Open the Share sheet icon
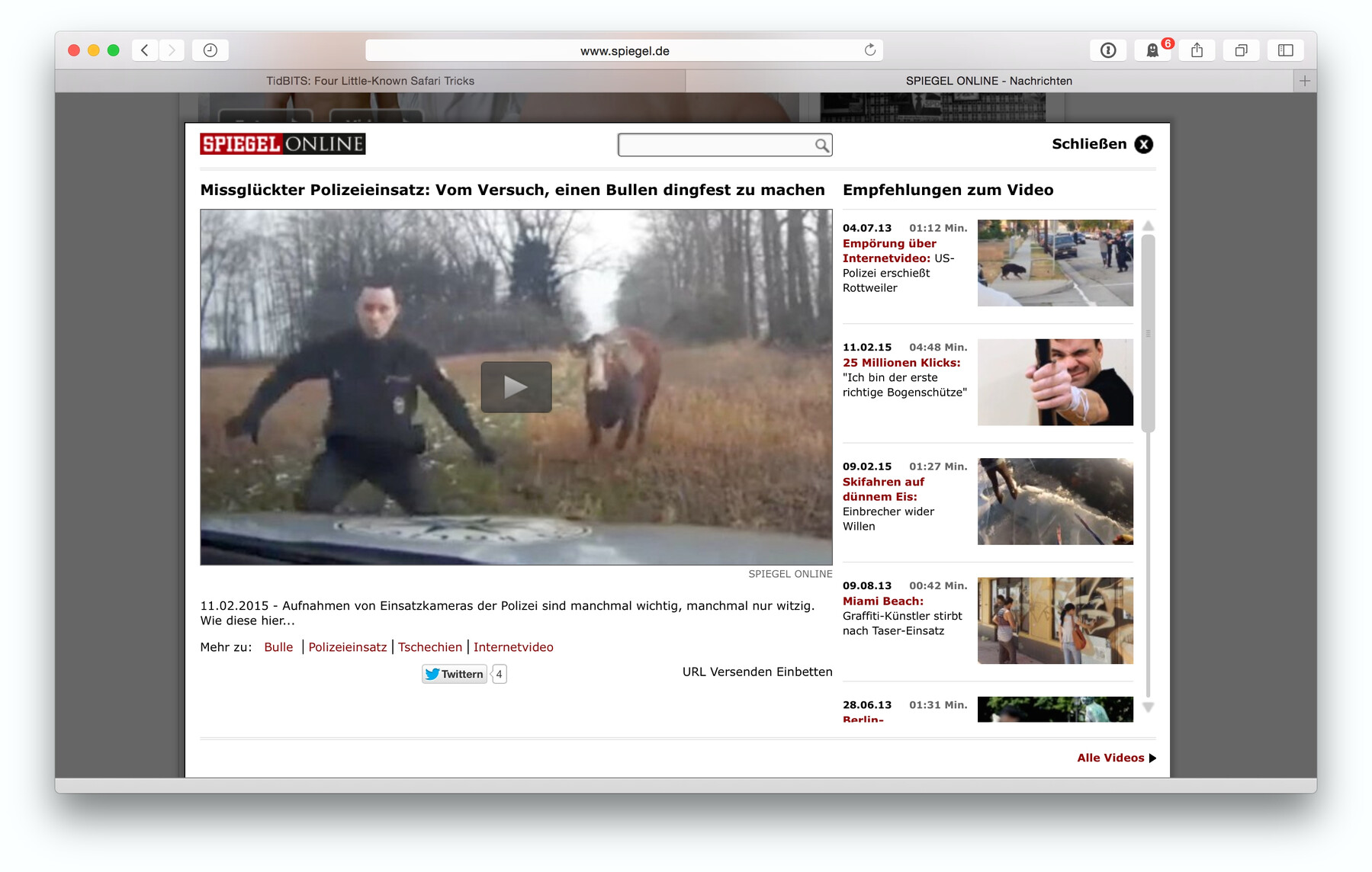 (x=1197, y=50)
